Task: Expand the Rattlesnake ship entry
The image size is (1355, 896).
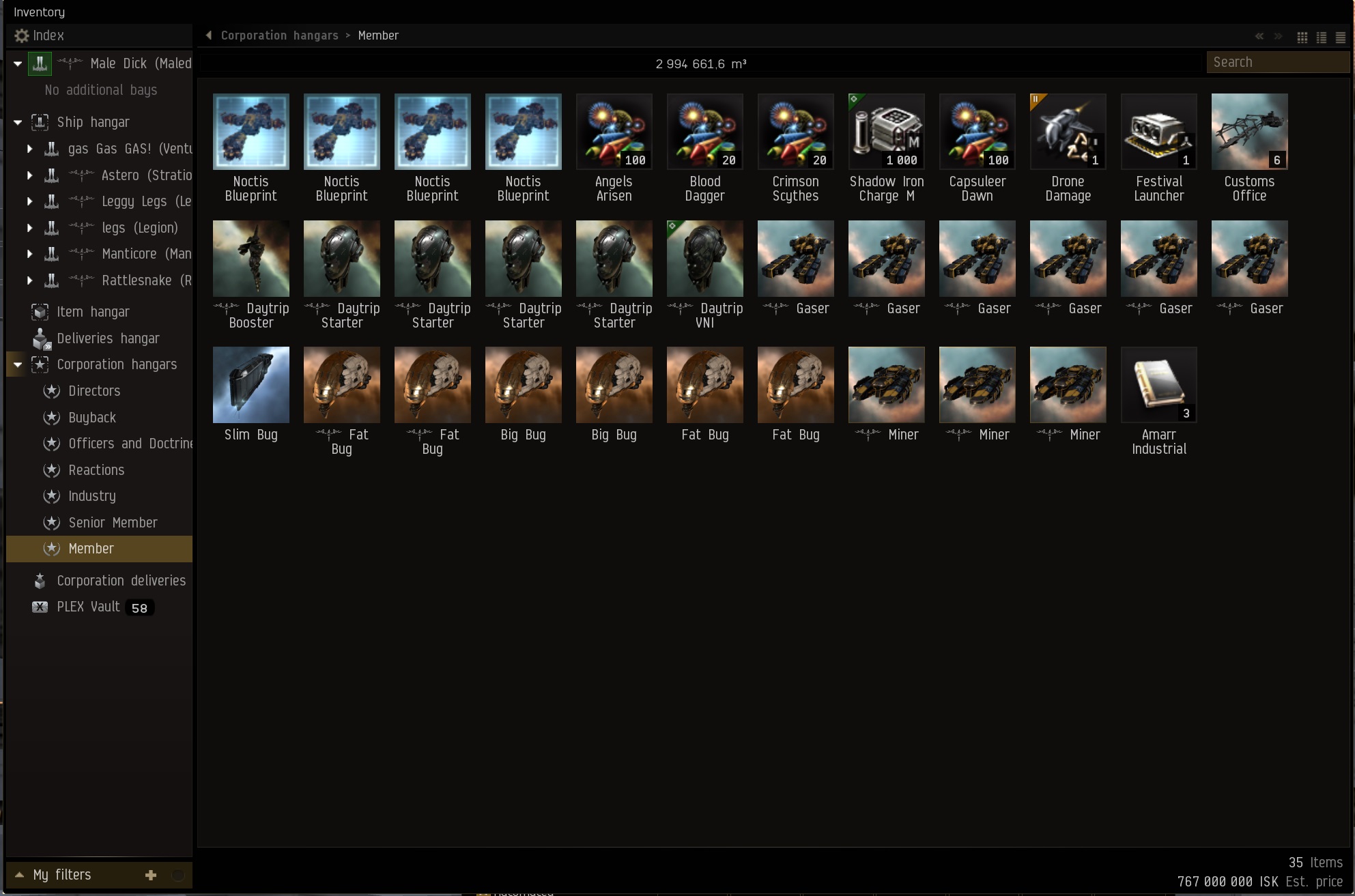Action: click(29, 280)
